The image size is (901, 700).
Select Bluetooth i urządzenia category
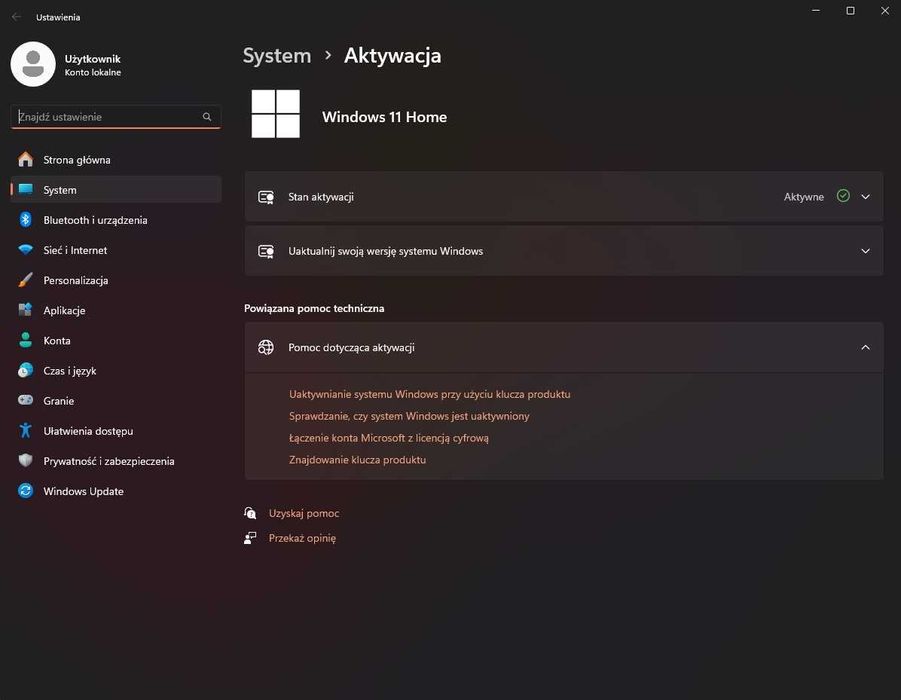(116, 220)
